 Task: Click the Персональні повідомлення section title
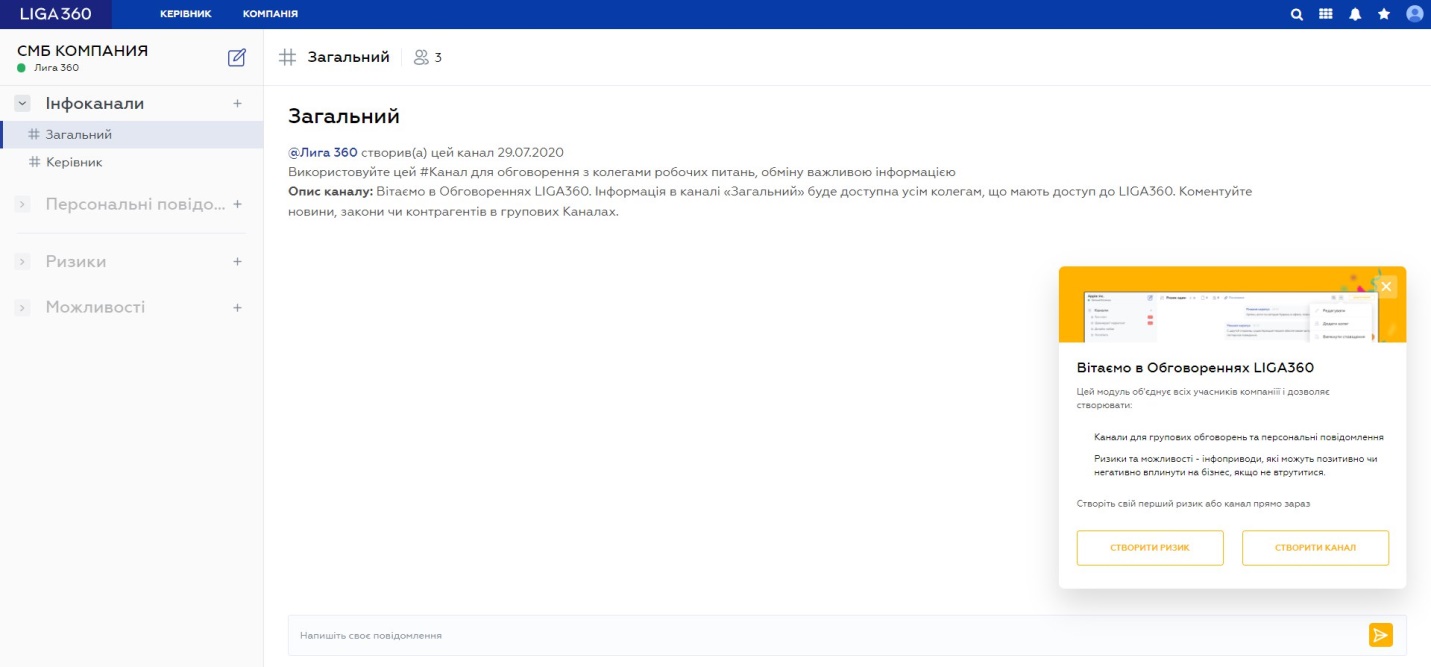[x=136, y=204]
